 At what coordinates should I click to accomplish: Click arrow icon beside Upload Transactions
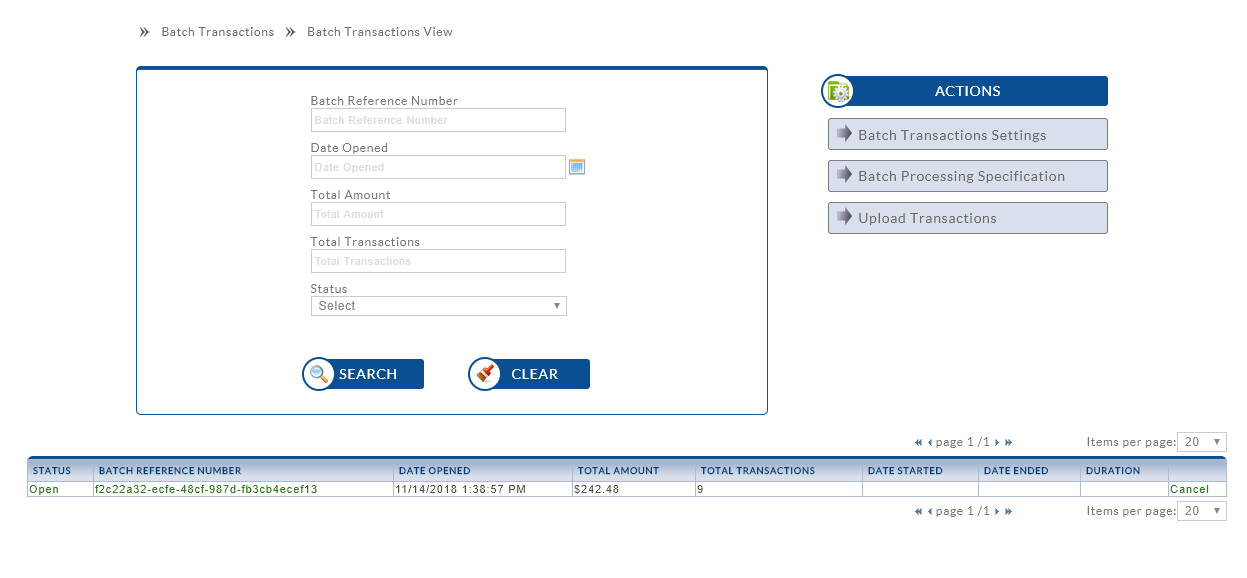[844, 217]
